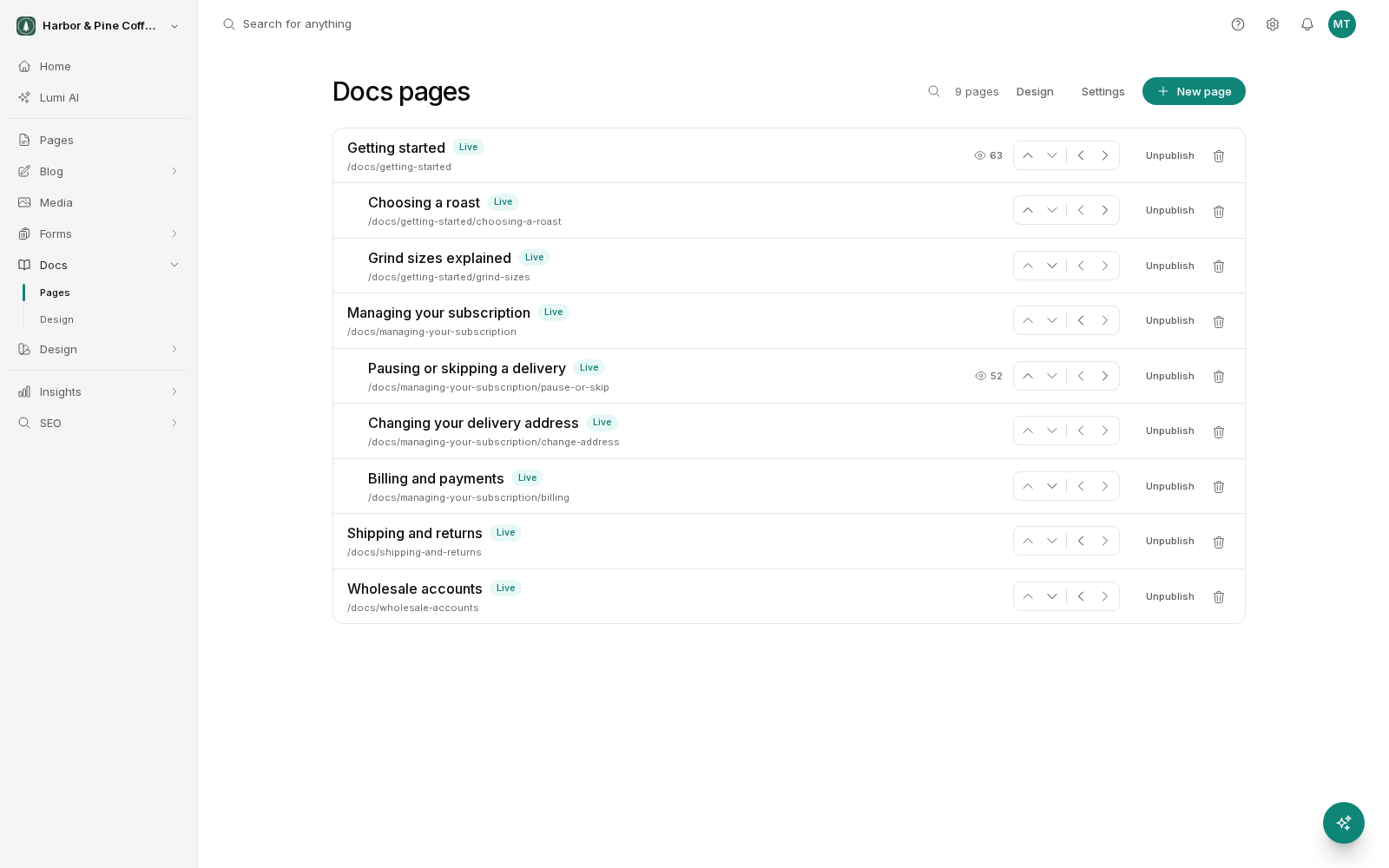The image size is (1389, 868).
Task: Move Grind sizes explained up
Action: coord(1028,266)
